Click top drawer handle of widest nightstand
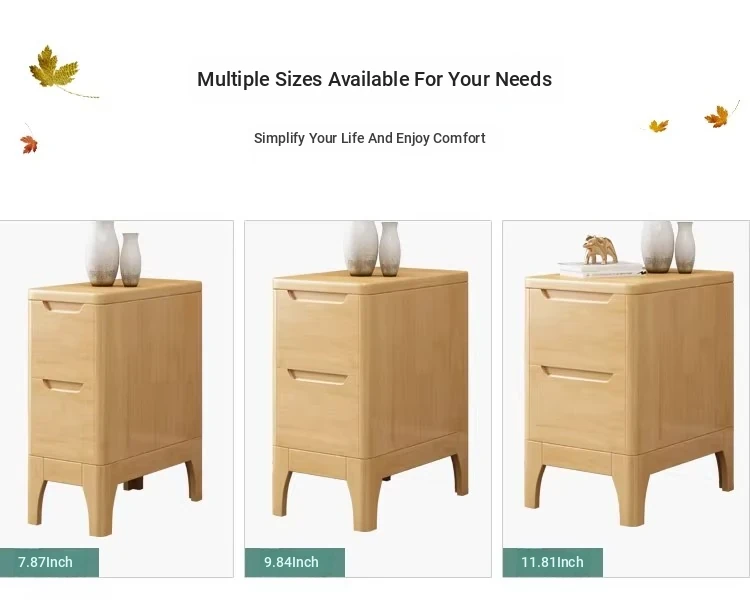This screenshot has width=750, height=600. tap(577, 296)
